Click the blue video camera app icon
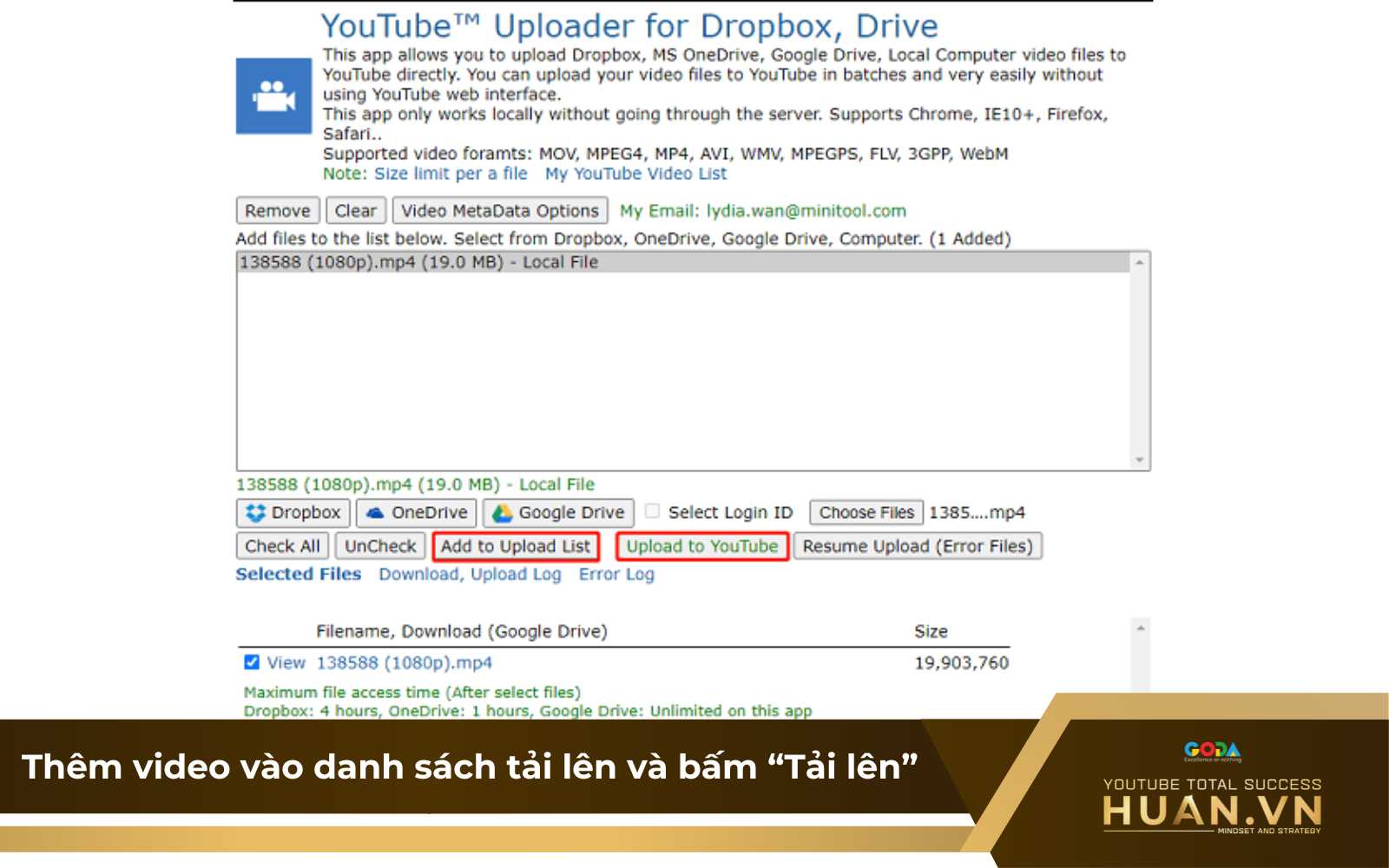The width and height of the screenshot is (1389, 868). point(273,95)
